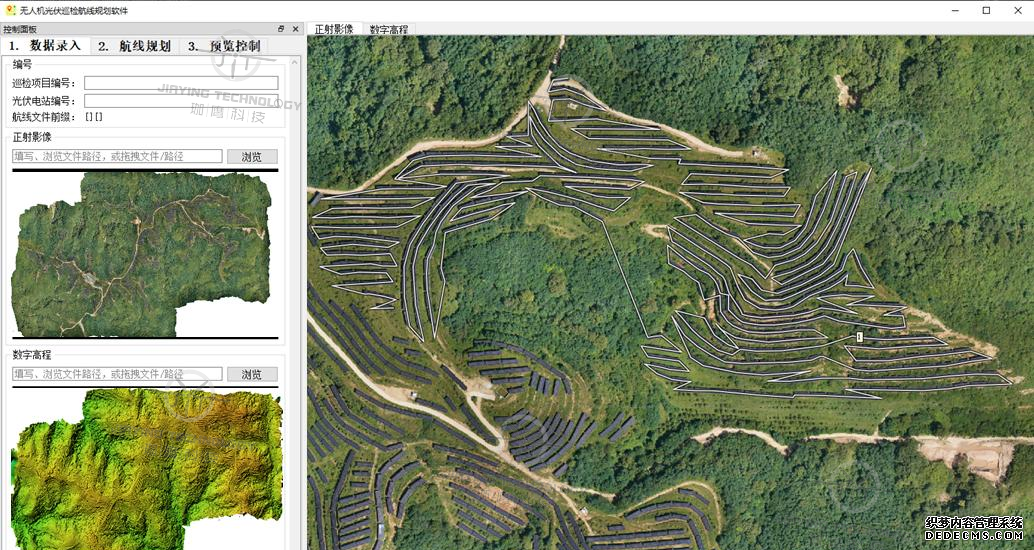1034x550 pixels.
Task: Focus the 巡检项目编号 input field
Action: click(x=181, y=83)
